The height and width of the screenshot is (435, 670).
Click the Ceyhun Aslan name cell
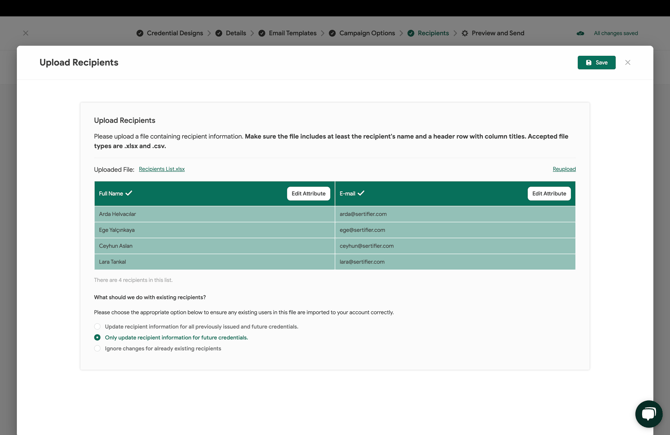(215, 246)
